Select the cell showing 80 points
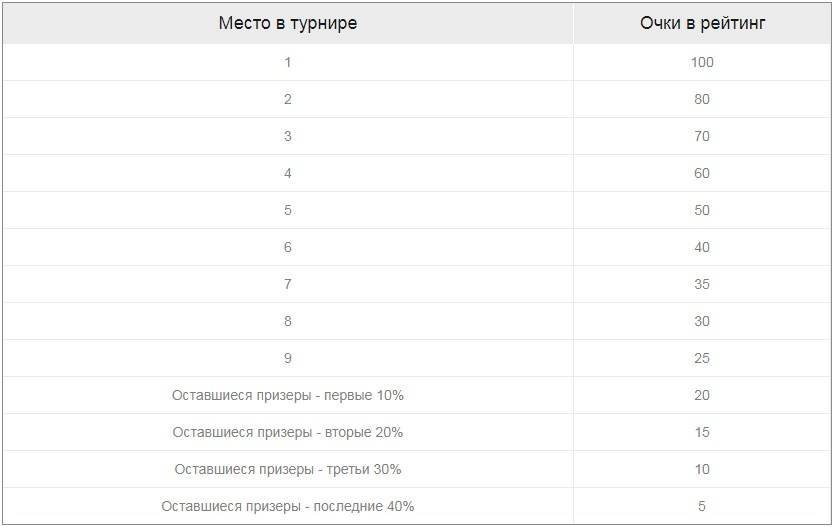Image resolution: width=834 pixels, height=527 pixels. [702, 99]
